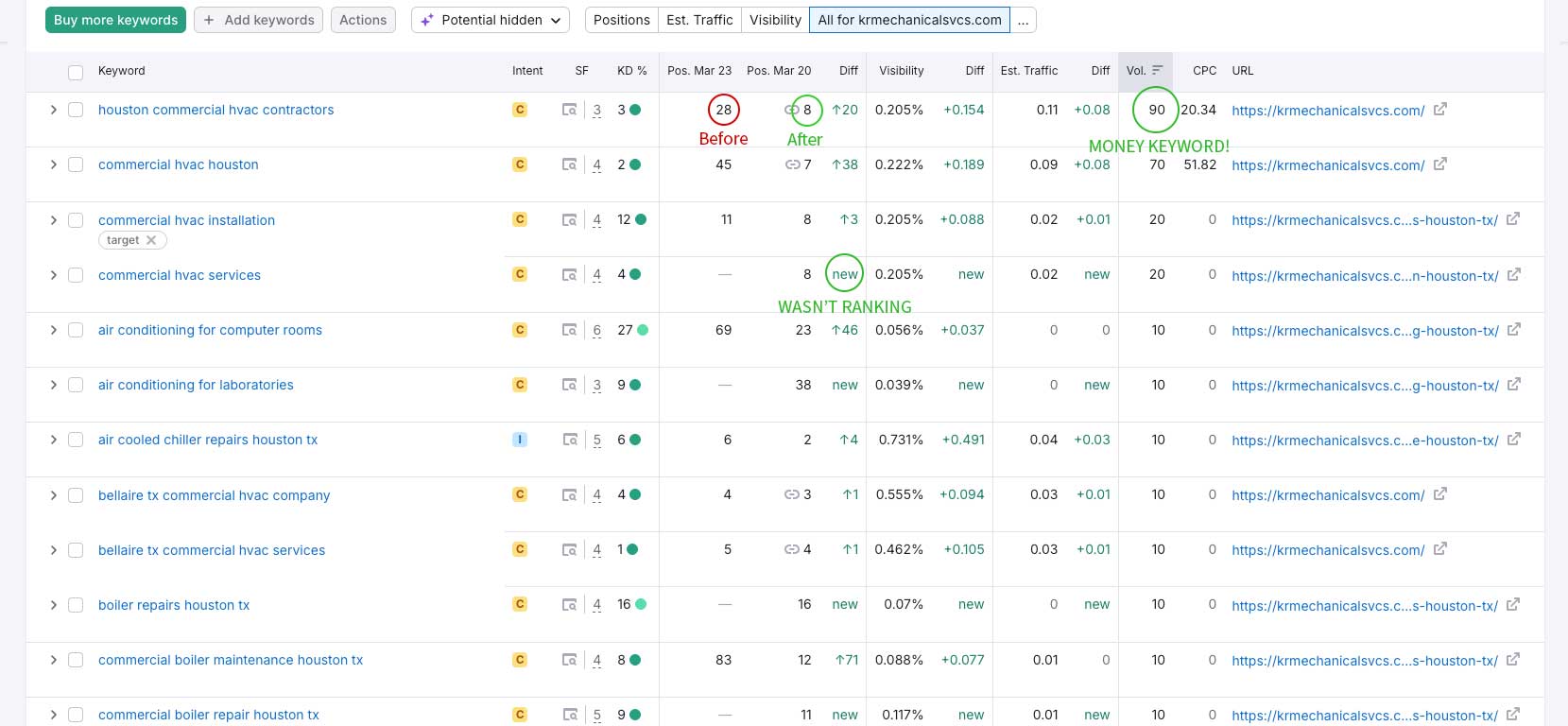
Task: Open SERP features icon for air conditioning for computer rooms
Action: [569, 330]
